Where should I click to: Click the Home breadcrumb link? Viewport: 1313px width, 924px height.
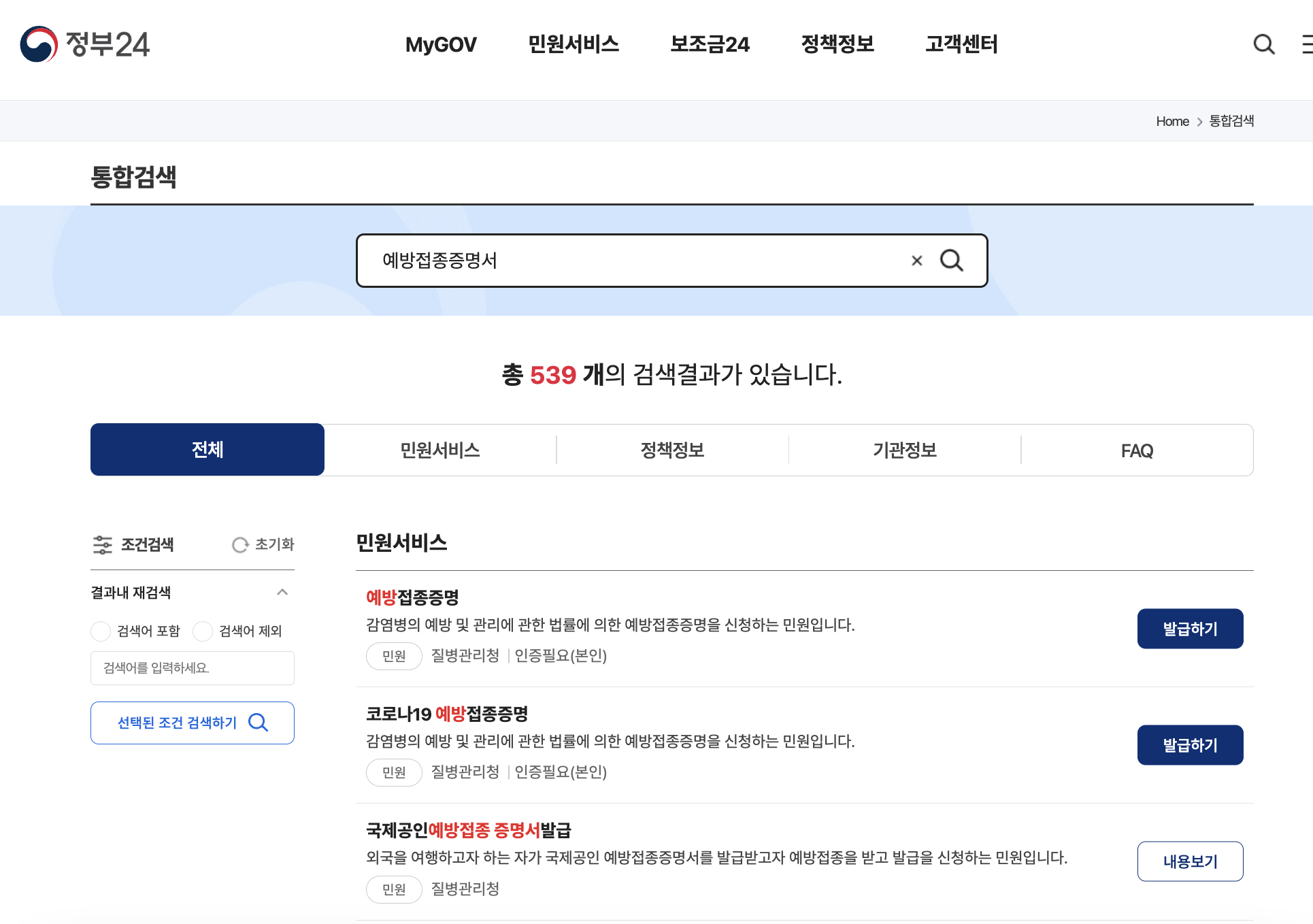click(x=1171, y=120)
